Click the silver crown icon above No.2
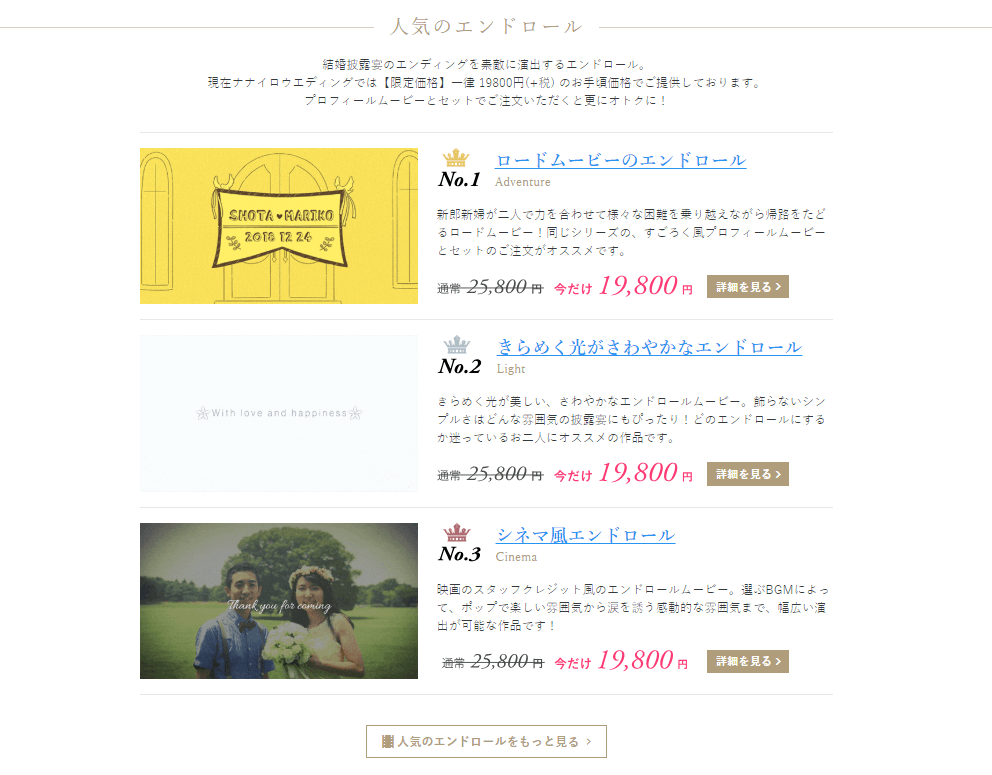992x775 pixels. click(456, 345)
